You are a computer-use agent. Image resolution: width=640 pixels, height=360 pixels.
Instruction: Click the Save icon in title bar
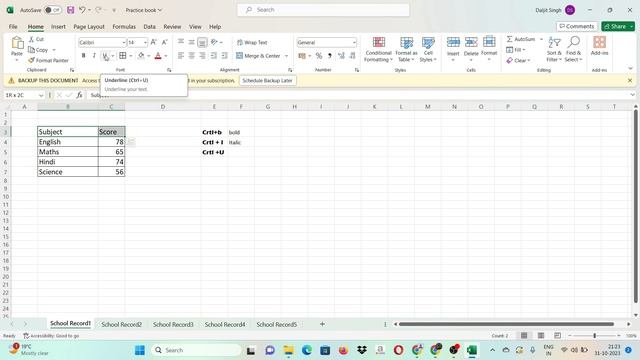tap(71, 10)
